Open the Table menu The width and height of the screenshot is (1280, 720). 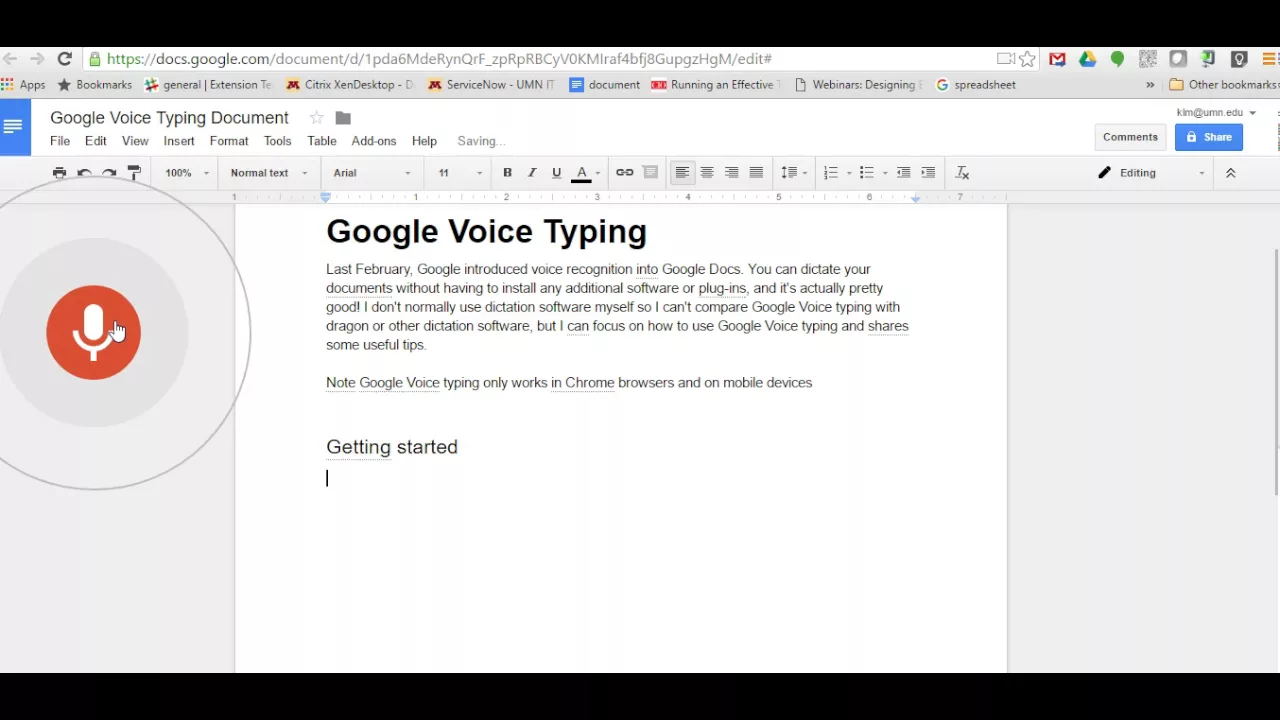click(x=322, y=141)
